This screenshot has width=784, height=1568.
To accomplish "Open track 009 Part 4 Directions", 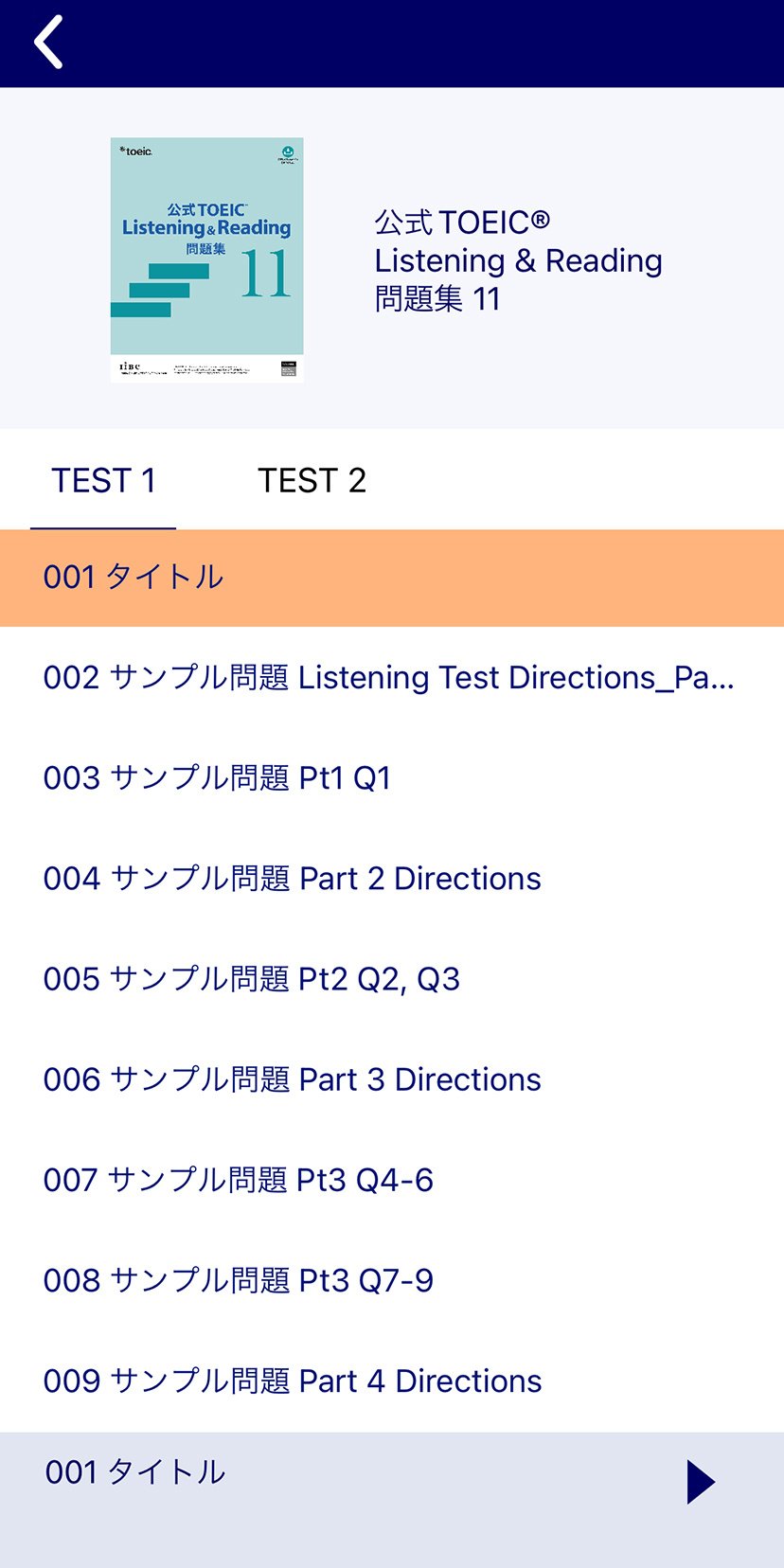I will (x=292, y=1381).
